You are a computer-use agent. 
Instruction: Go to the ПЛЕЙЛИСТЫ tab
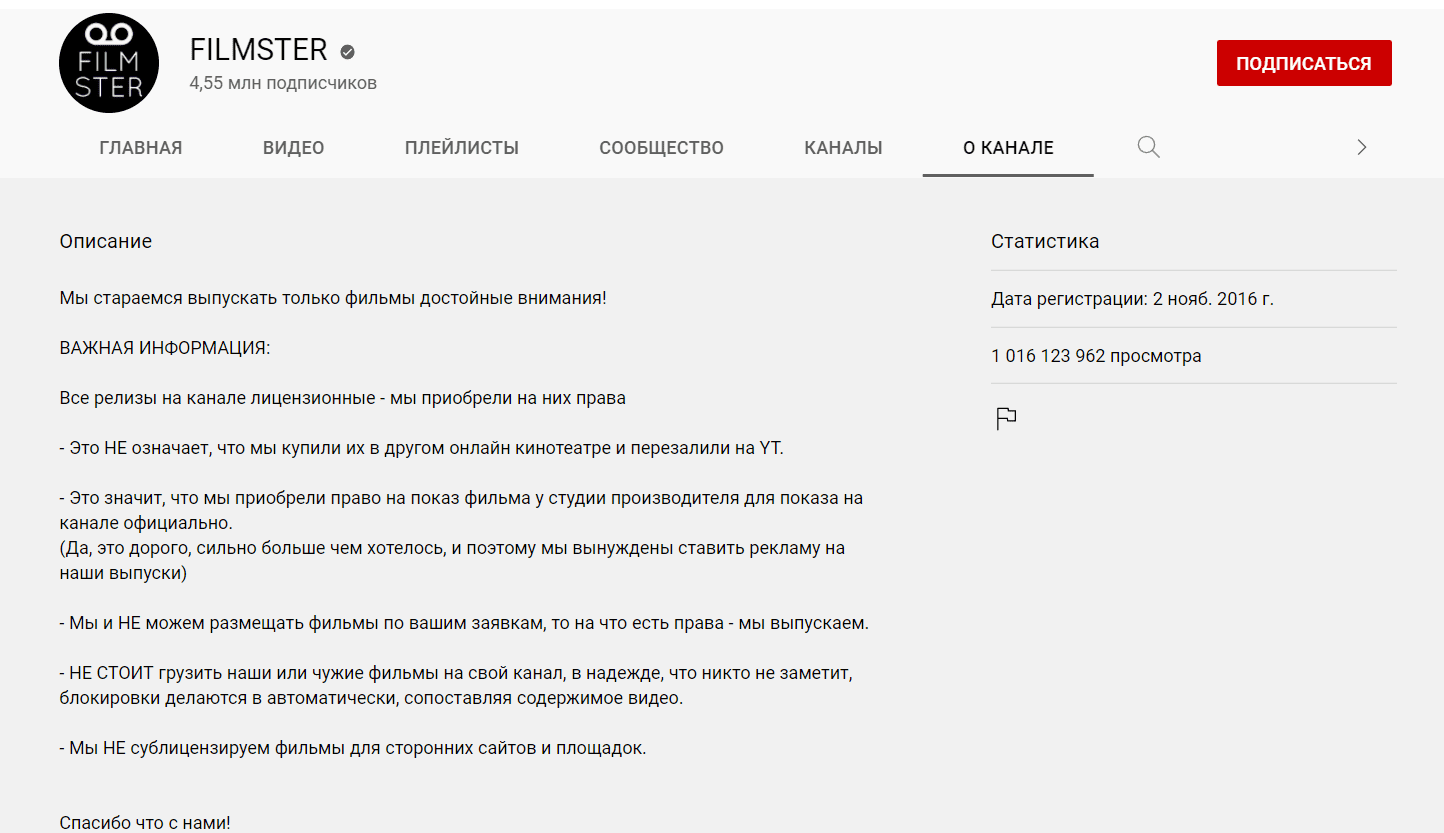[462, 148]
